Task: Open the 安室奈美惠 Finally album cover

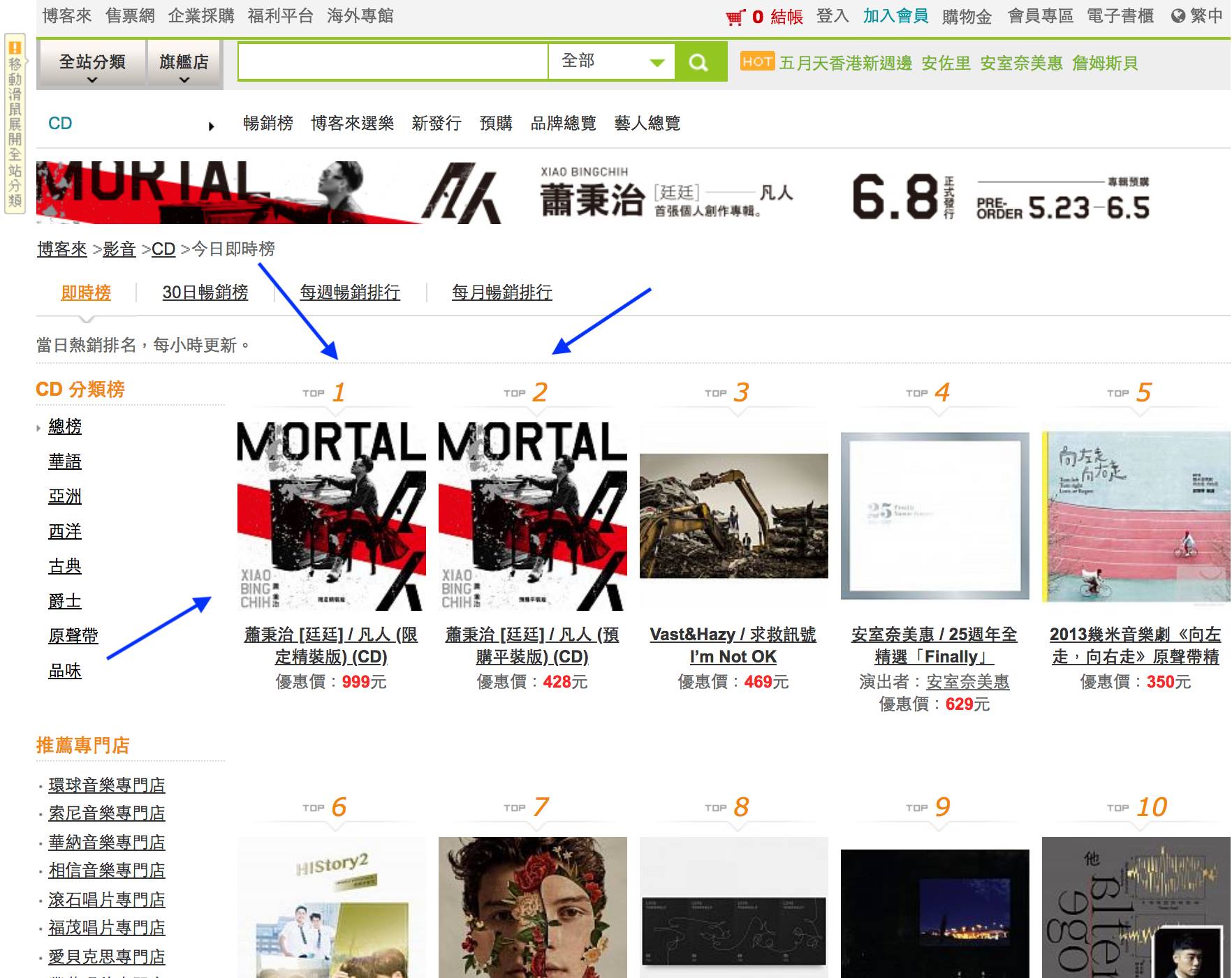Action: pyautogui.click(x=935, y=516)
